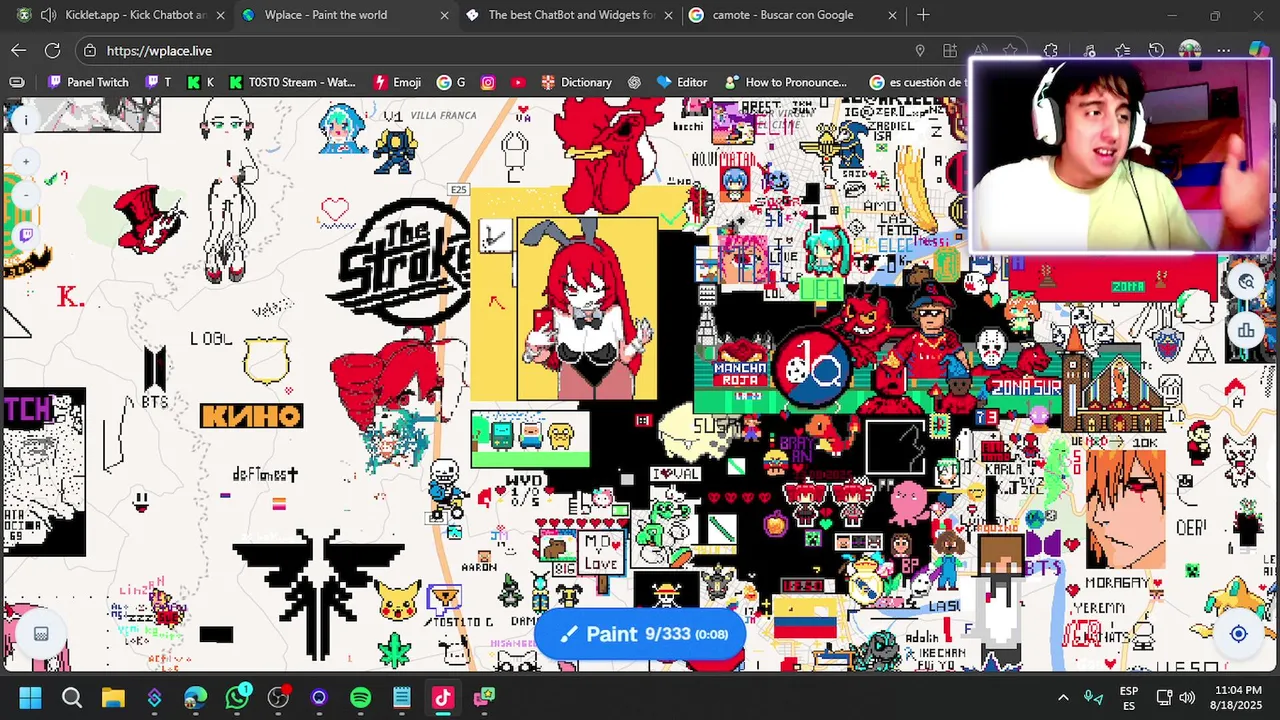Close the camote Google tab

coord(893,15)
